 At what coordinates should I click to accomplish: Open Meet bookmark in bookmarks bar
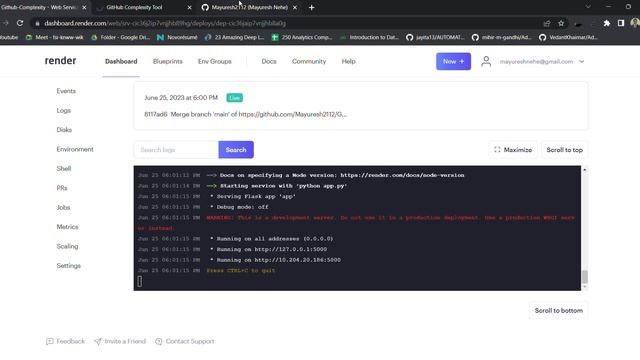(55, 37)
